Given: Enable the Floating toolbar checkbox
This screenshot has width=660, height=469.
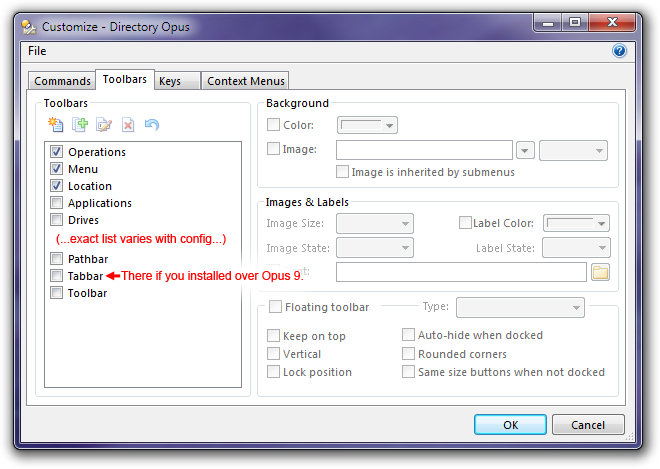Looking at the screenshot, I should [x=276, y=306].
